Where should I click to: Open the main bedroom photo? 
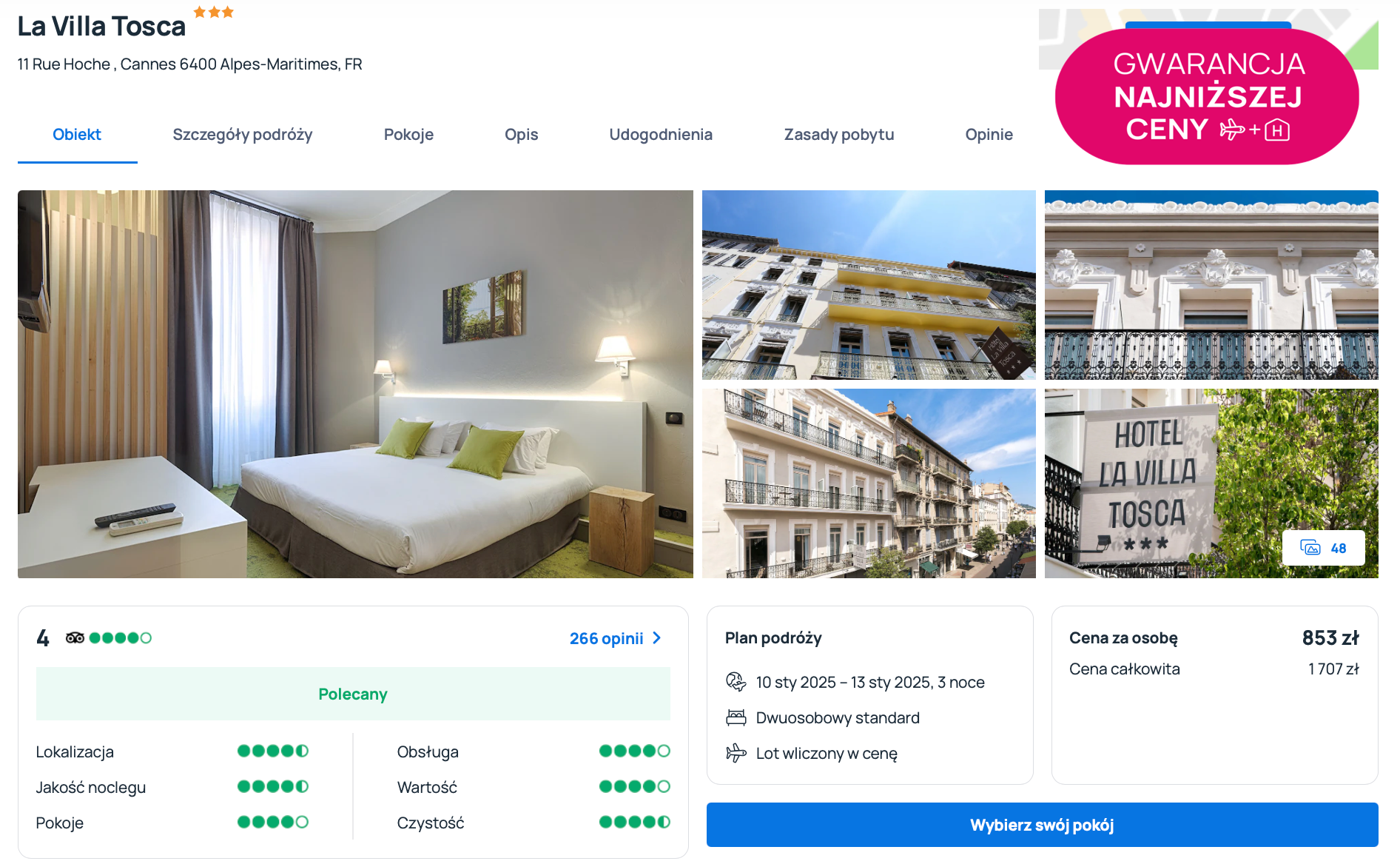(x=355, y=384)
